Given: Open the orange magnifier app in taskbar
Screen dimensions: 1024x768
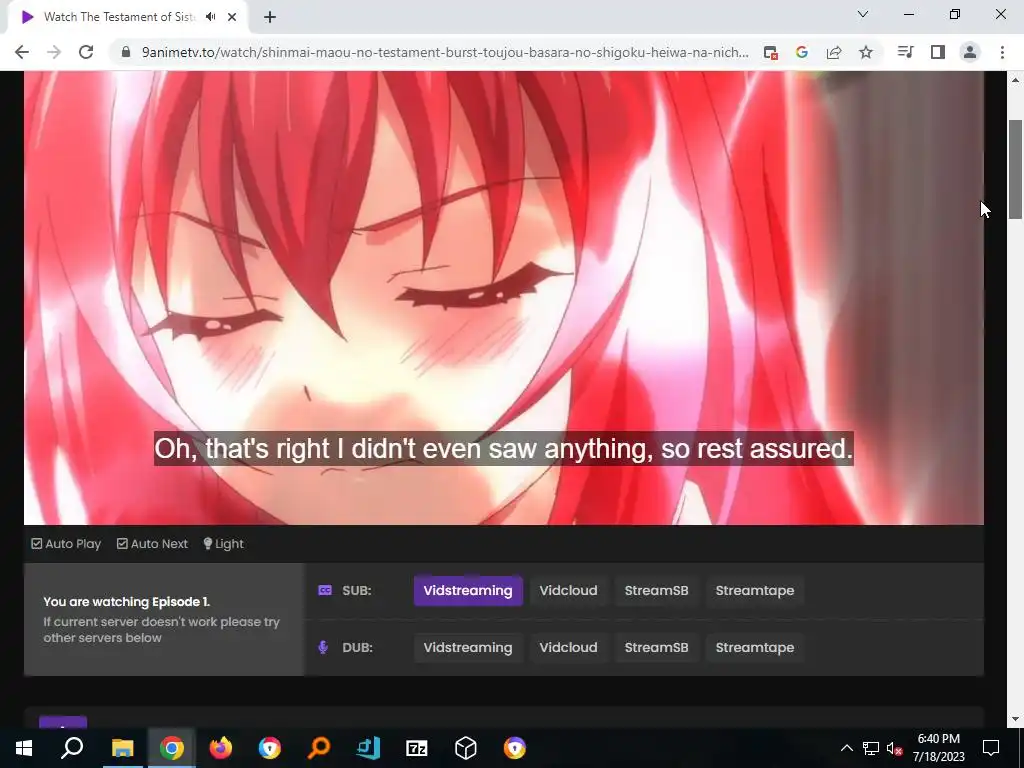Looking at the screenshot, I should click(319, 748).
